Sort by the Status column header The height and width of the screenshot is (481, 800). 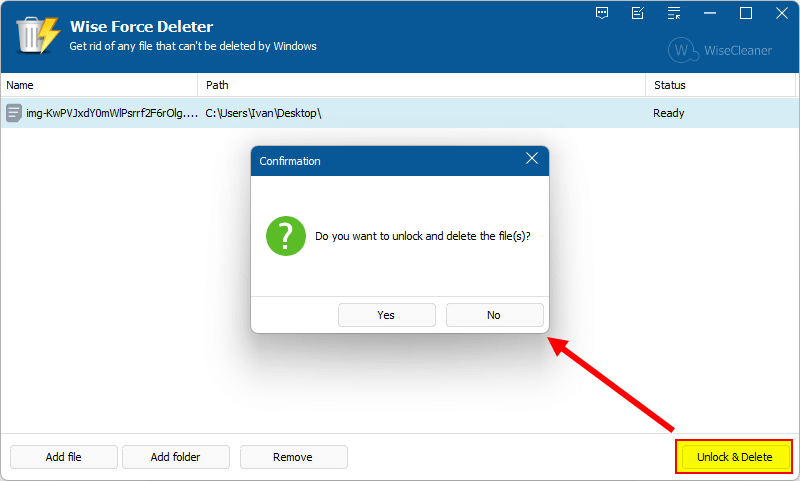(720, 85)
